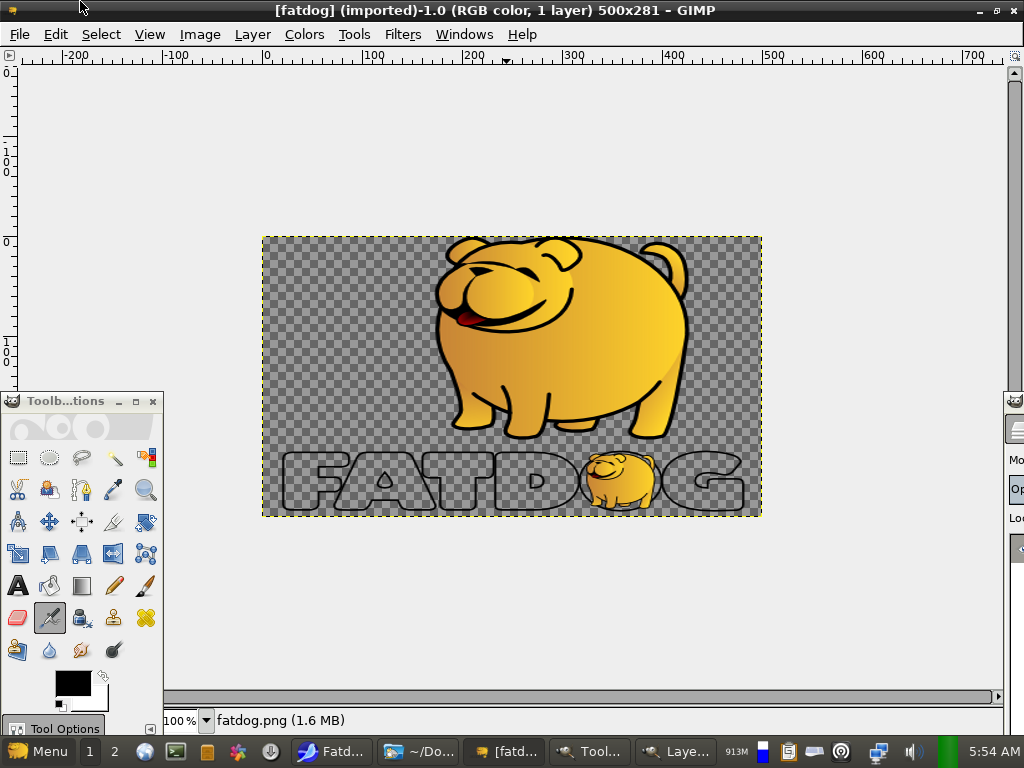The height and width of the screenshot is (768, 1024).
Task: Select the Rectangle Select tool
Action: point(18,458)
